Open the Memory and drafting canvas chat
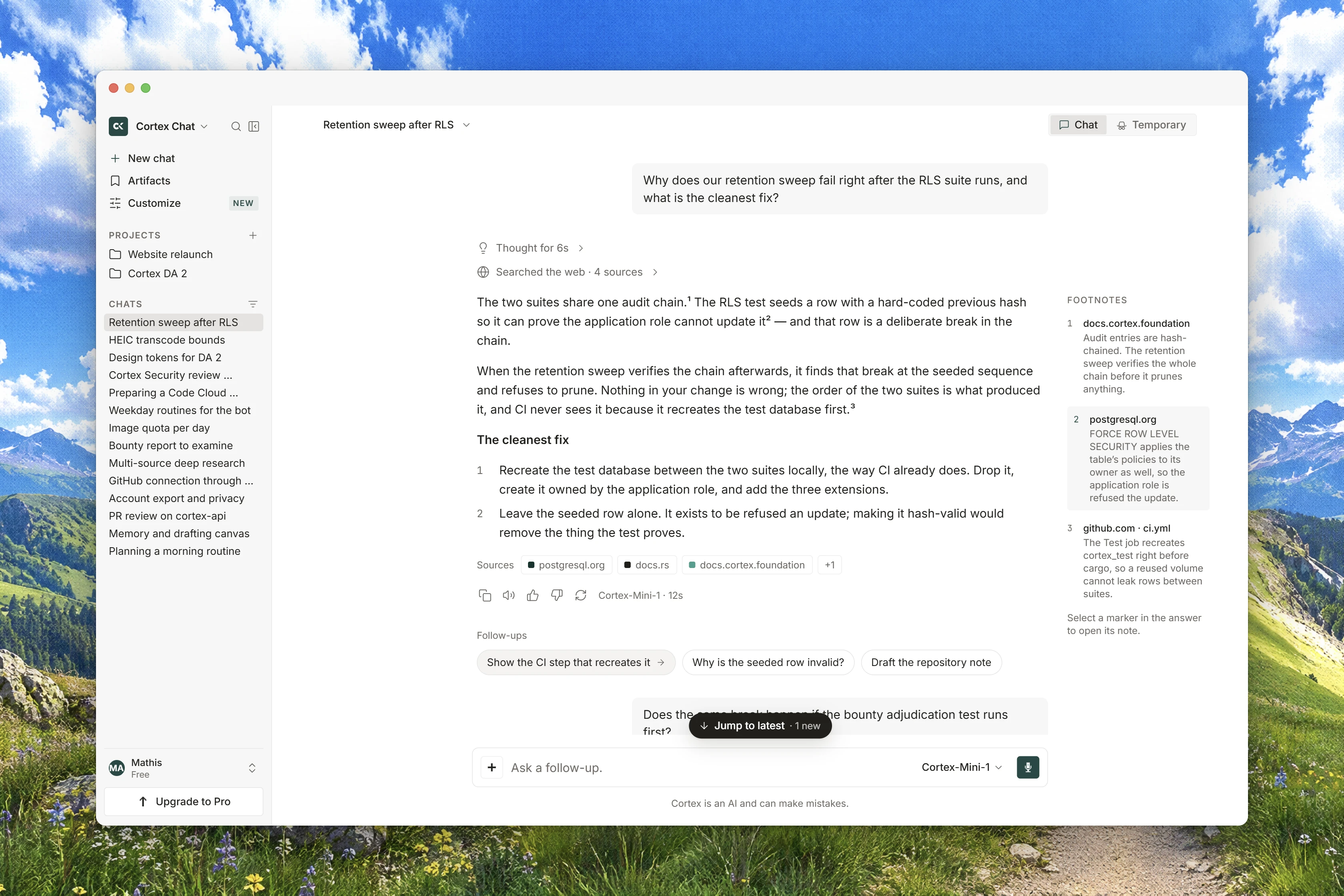Viewport: 1344px width, 896px height. point(184,534)
